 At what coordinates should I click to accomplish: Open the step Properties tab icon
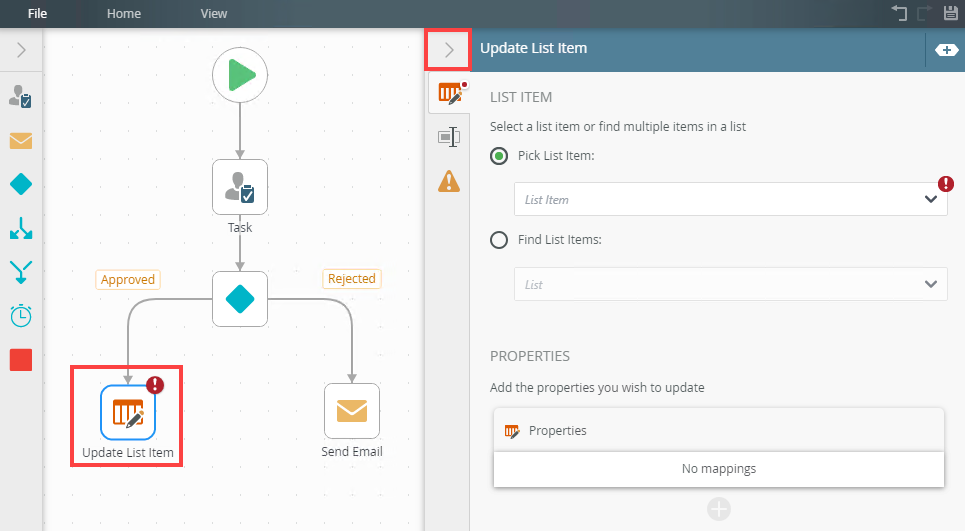pyautogui.click(x=449, y=137)
